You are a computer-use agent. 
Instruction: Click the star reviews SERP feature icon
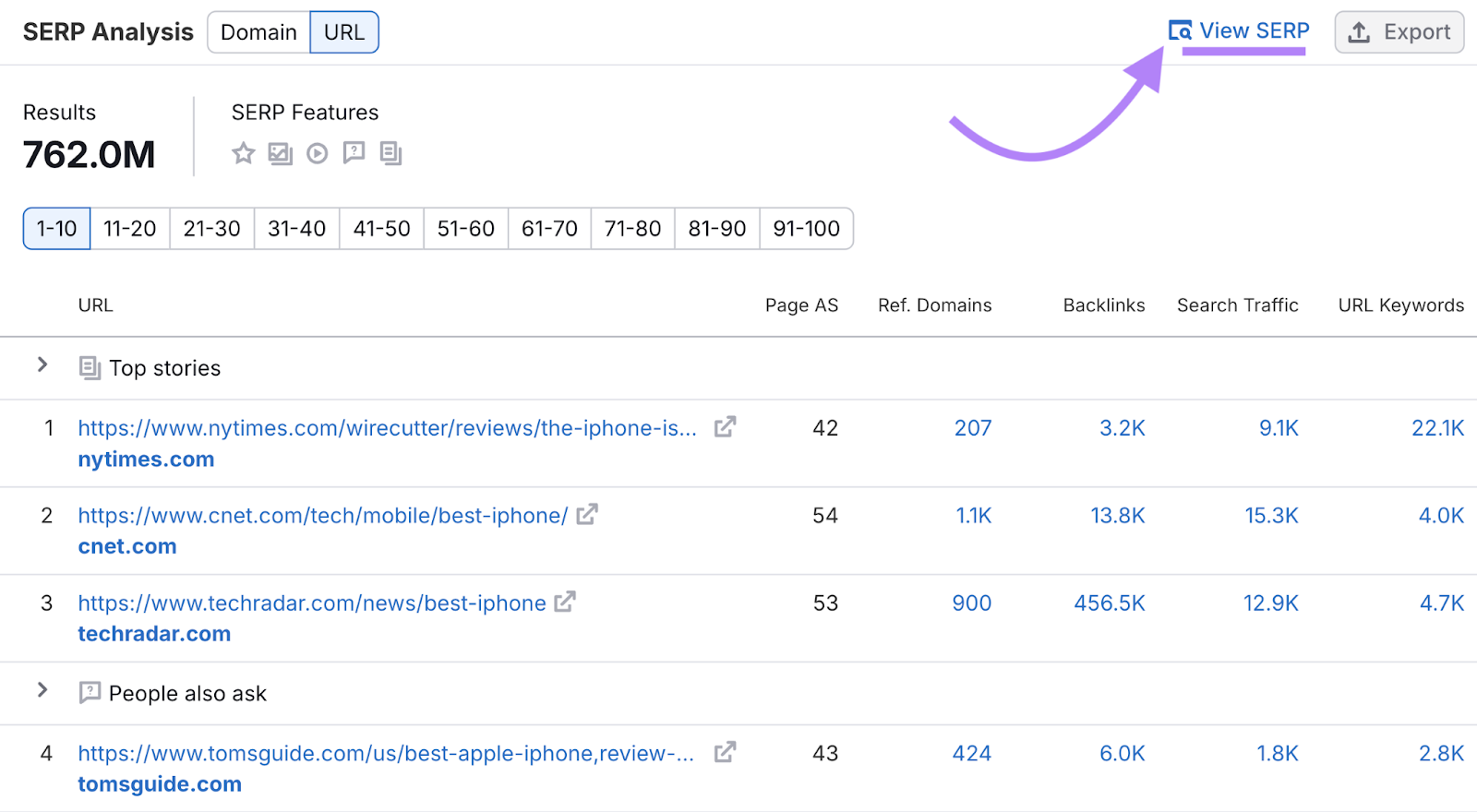(243, 153)
